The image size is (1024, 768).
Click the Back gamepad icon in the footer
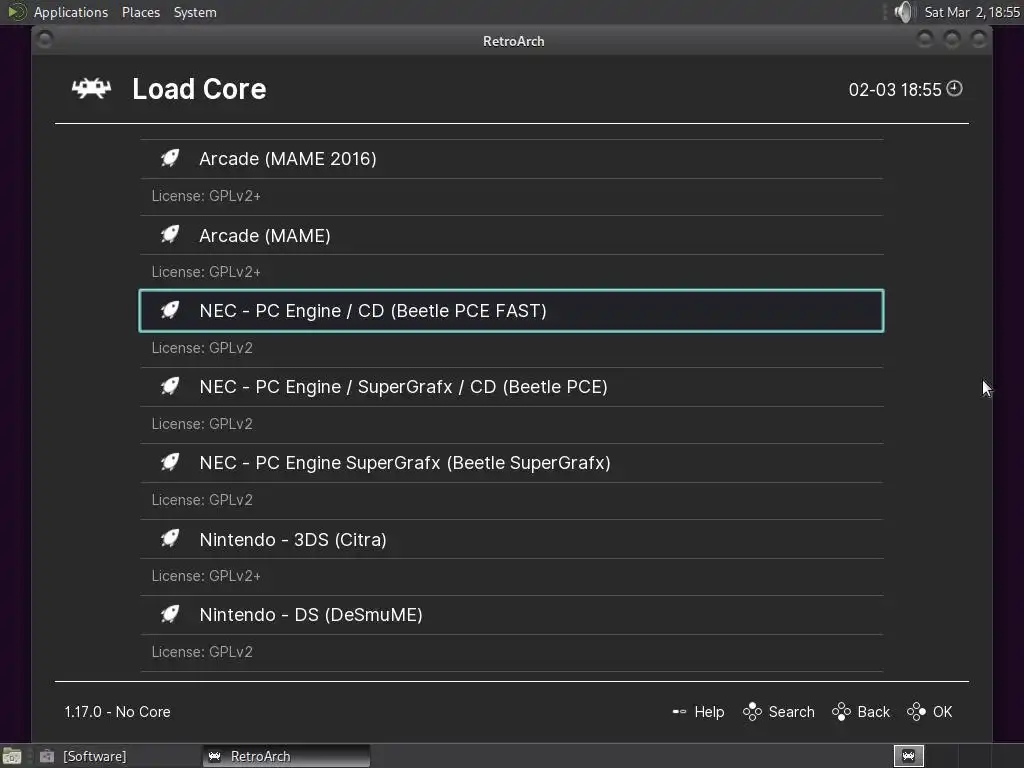[841, 711]
